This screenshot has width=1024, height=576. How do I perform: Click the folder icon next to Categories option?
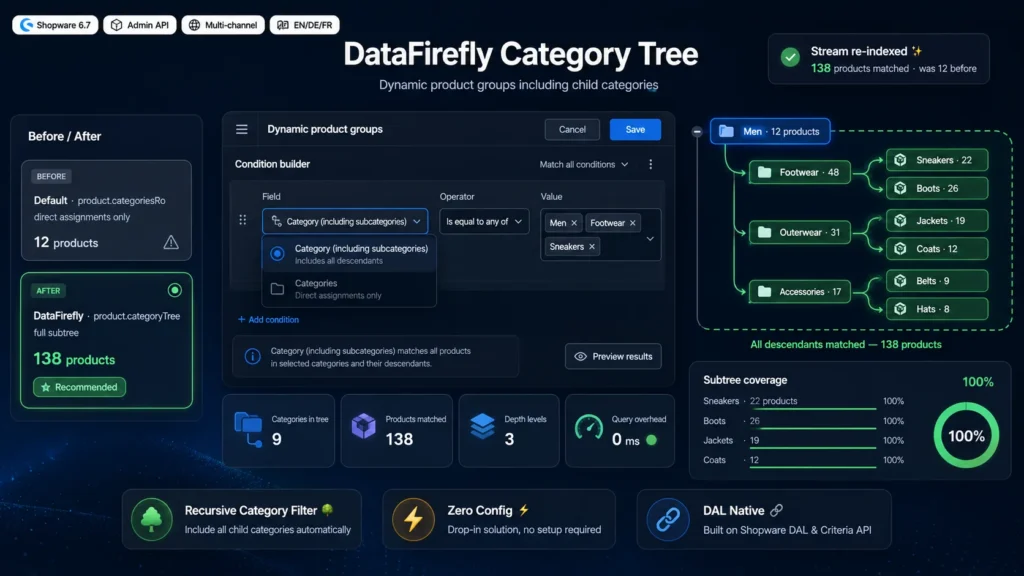(278, 289)
